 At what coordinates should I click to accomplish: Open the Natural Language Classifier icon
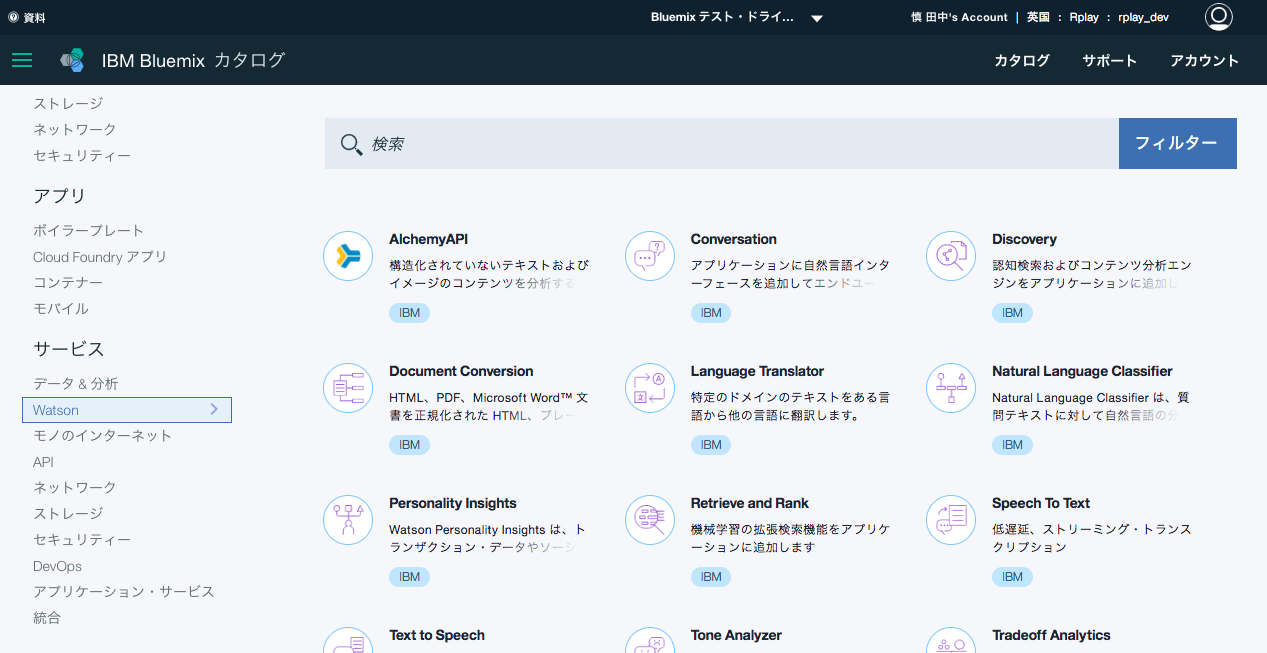(x=951, y=388)
